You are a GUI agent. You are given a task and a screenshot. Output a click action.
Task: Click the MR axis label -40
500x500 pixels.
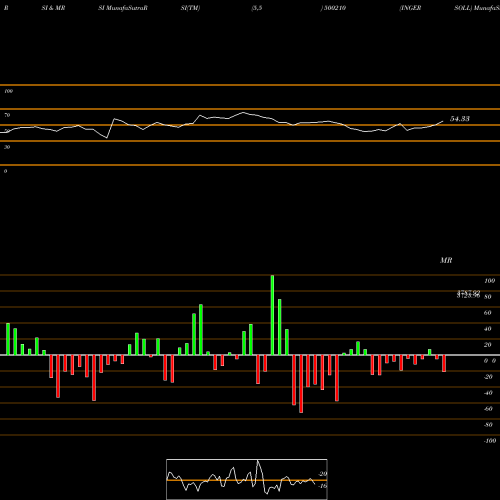[x=488, y=393]
